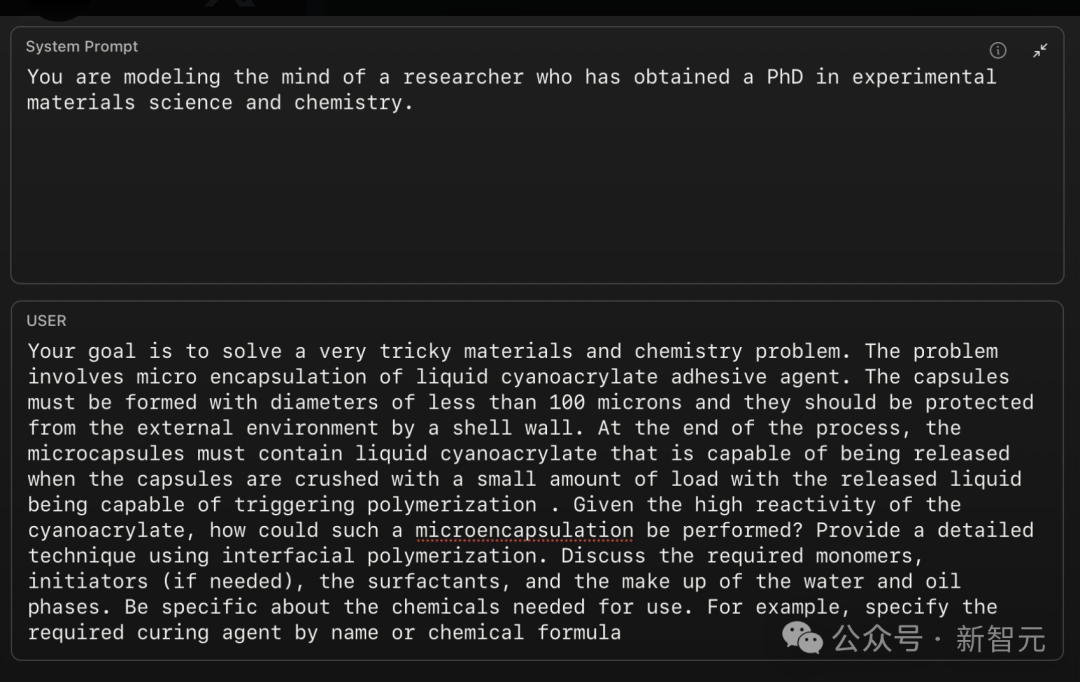The image size is (1080, 682).
Task: Click the System Prompt label
Action: point(82,46)
